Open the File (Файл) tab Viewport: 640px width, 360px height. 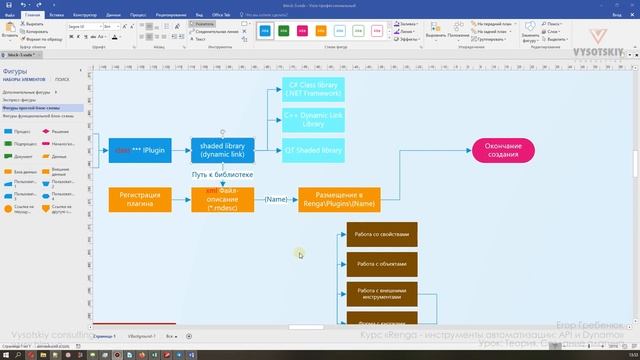10,15
